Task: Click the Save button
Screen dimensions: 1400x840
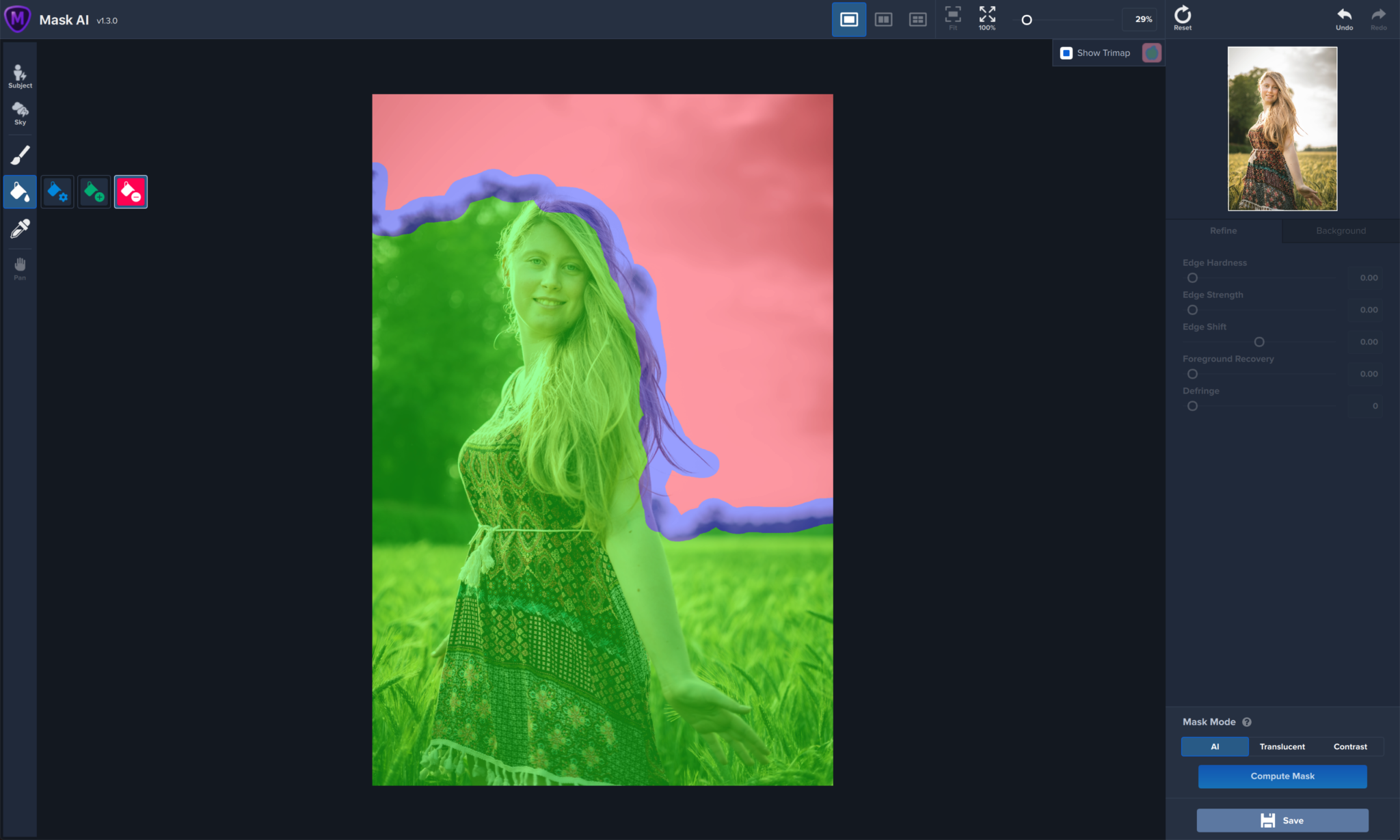Action: [1282, 820]
